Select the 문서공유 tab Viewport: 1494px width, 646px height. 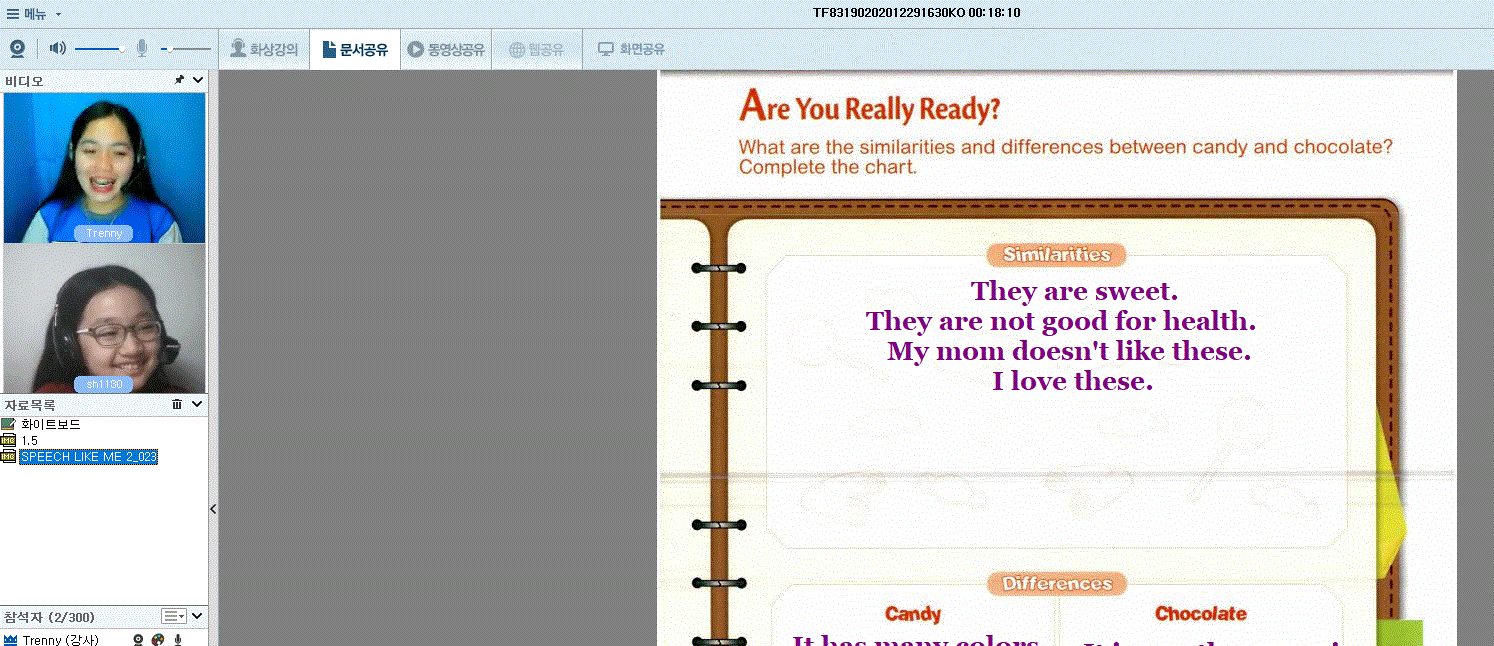[355, 49]
